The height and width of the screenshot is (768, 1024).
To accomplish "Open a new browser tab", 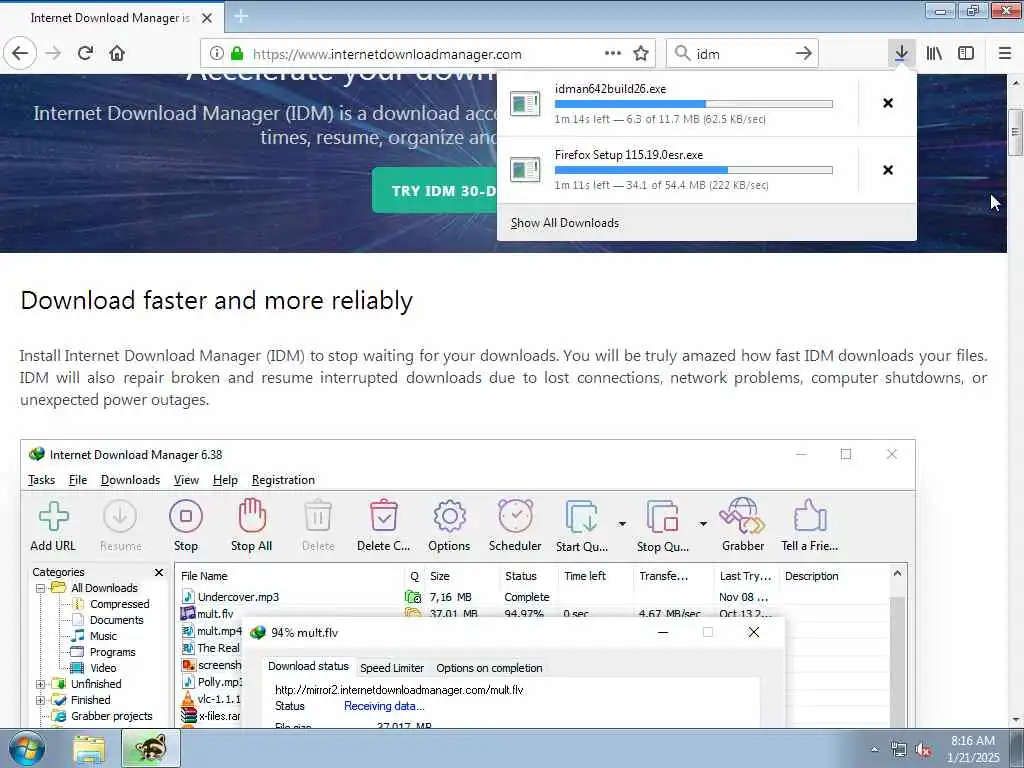I will pos(241,16).
